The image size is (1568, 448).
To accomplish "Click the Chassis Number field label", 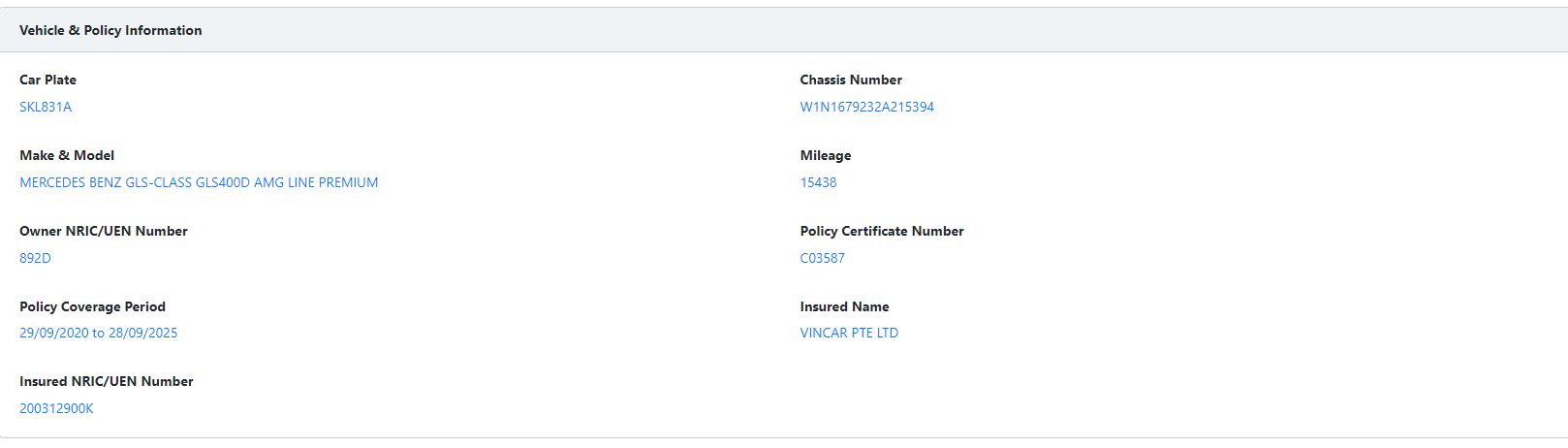I will pyautogui.click(x=851, y=80).
